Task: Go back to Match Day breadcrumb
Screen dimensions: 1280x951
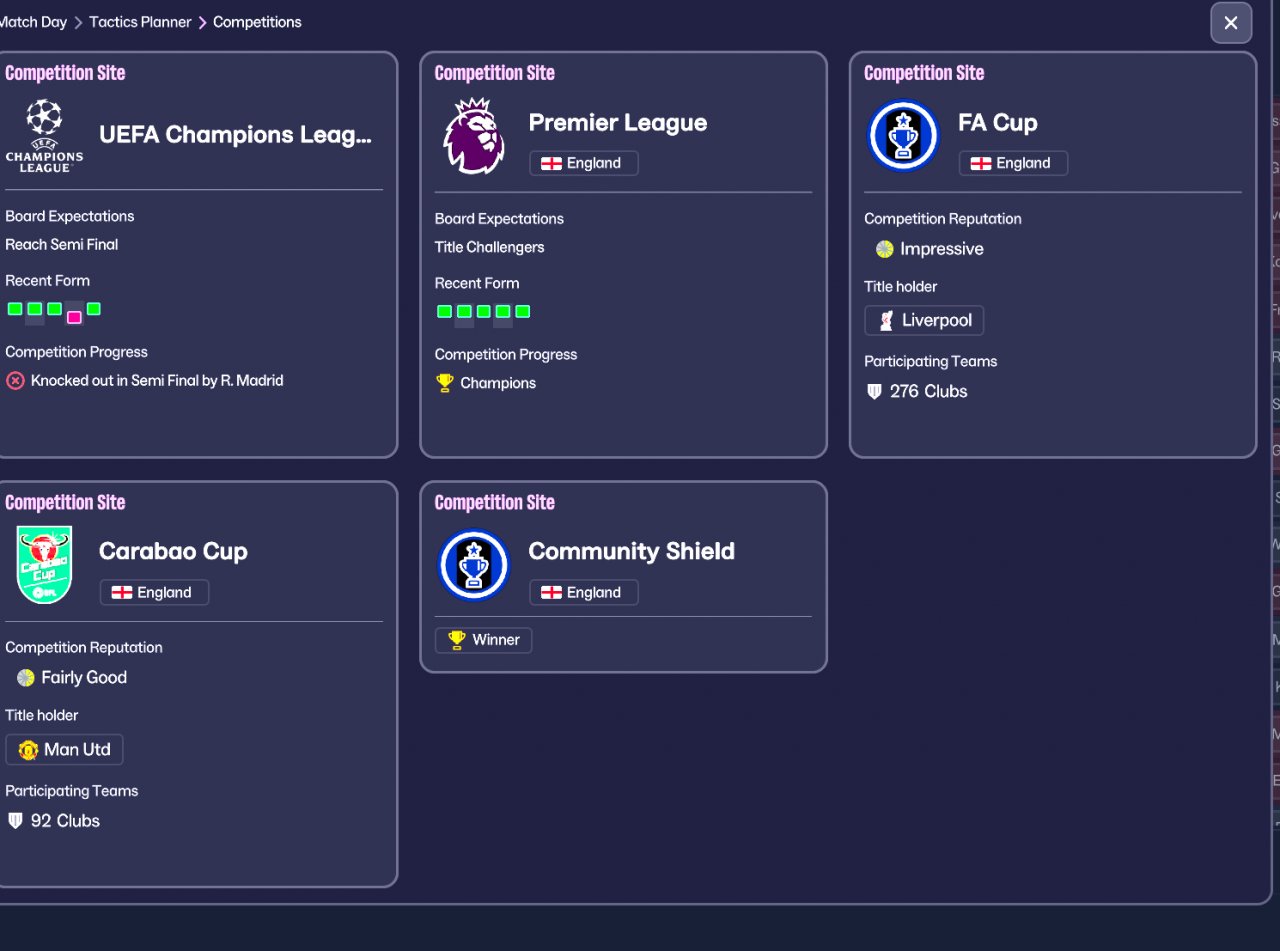Action: coord(33,22)
